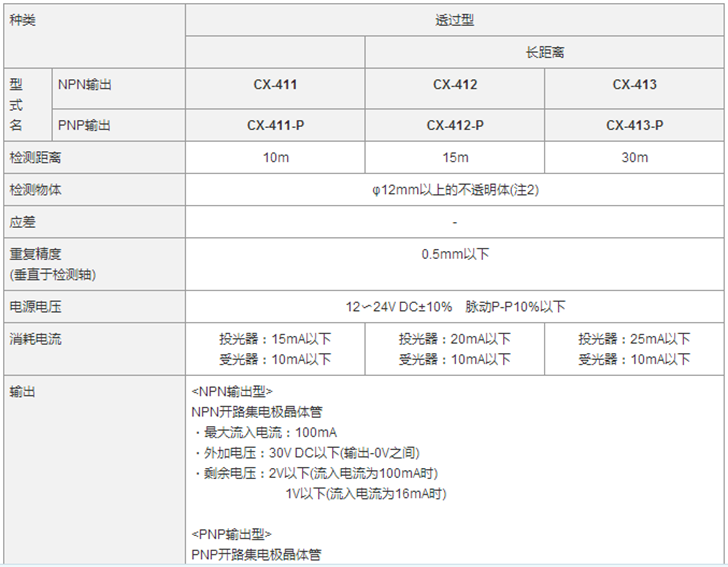
Task: Click the (垂直于检测轴) label line
Action: pos(53,275)
